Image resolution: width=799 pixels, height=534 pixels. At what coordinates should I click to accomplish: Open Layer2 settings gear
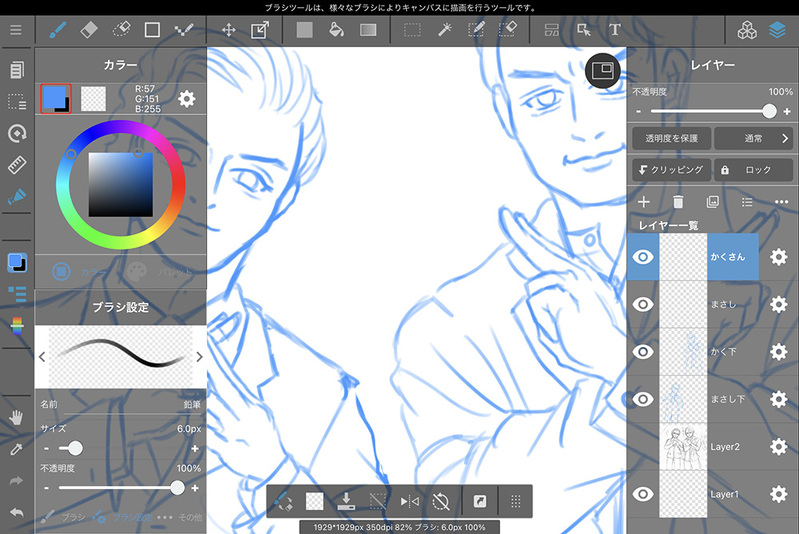click(779, 446)
